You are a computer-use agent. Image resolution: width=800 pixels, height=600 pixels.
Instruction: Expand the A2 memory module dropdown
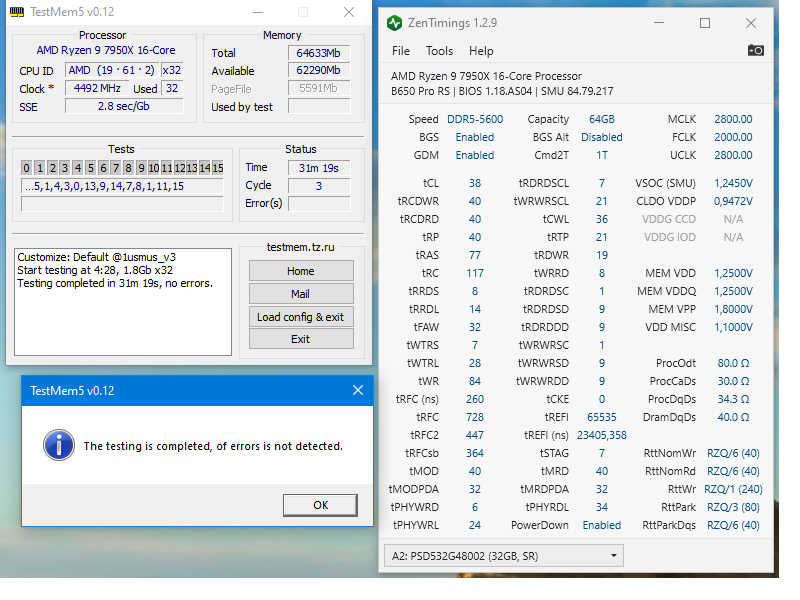pyautogui.click(x=504, y=556)
